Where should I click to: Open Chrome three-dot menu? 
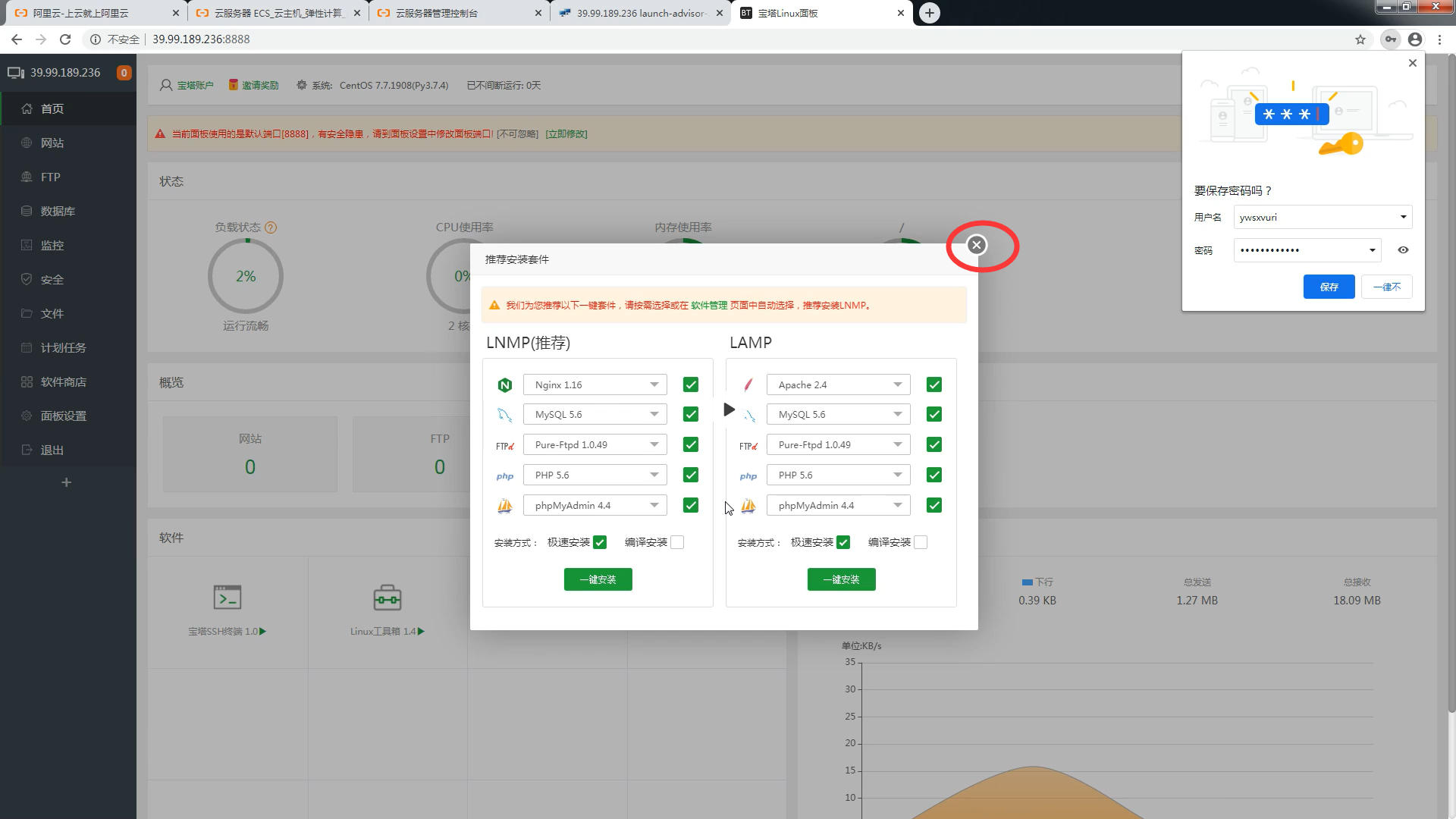[x=1439, y=39]
